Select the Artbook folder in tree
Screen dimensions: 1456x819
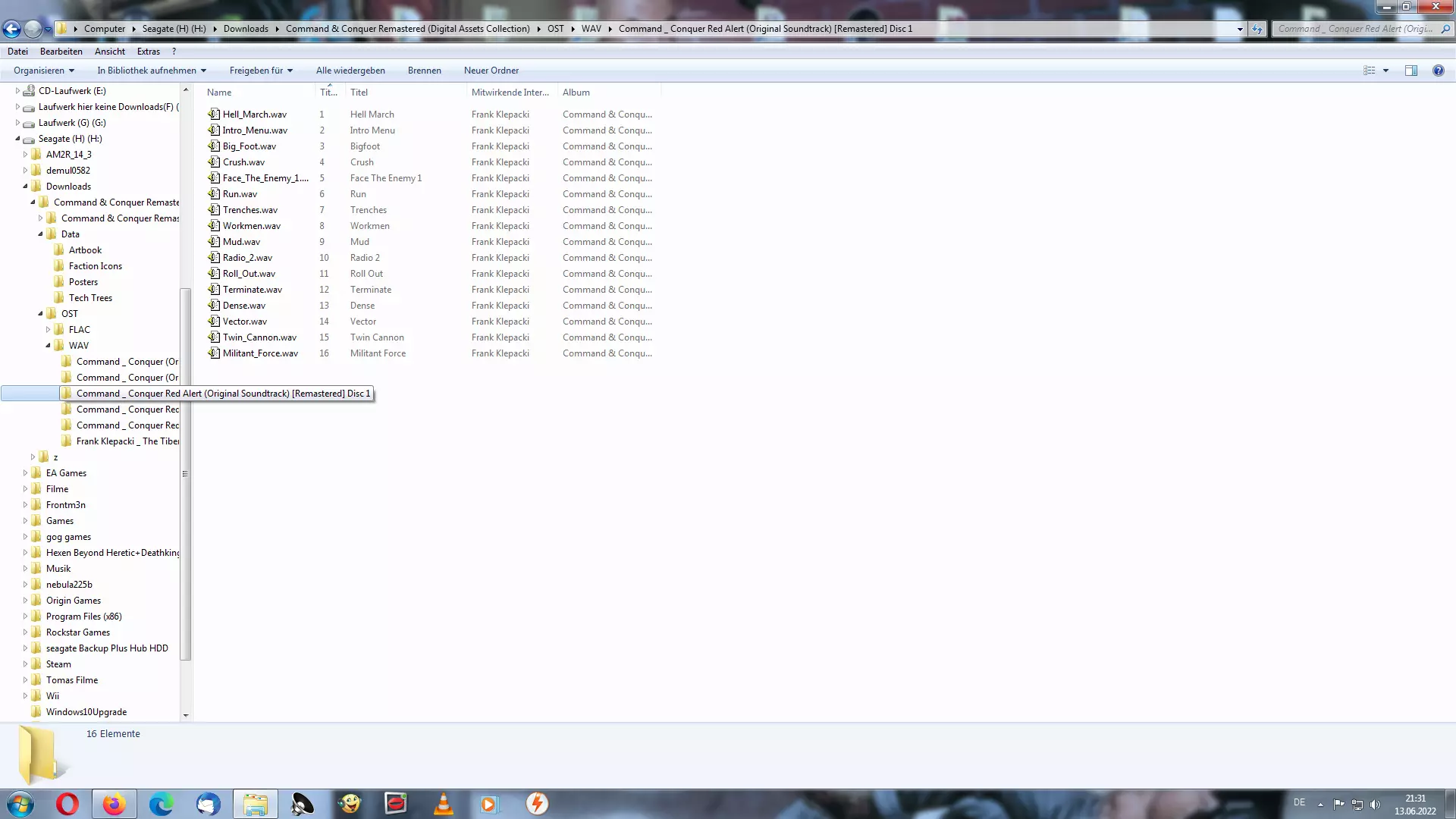click(85, 250)
